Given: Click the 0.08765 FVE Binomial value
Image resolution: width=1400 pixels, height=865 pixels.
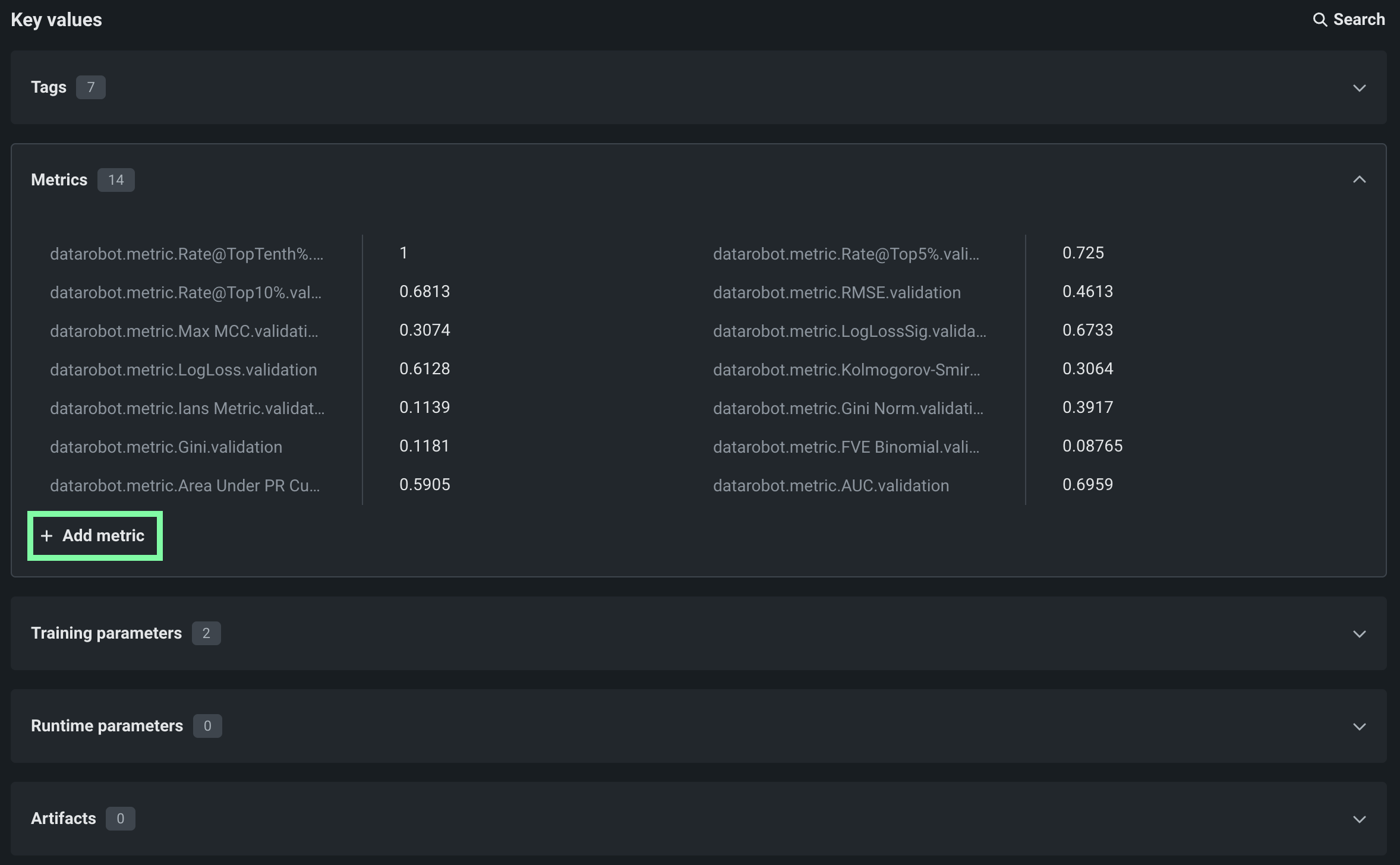Looking at the screenshot, I should [1092, 446].
